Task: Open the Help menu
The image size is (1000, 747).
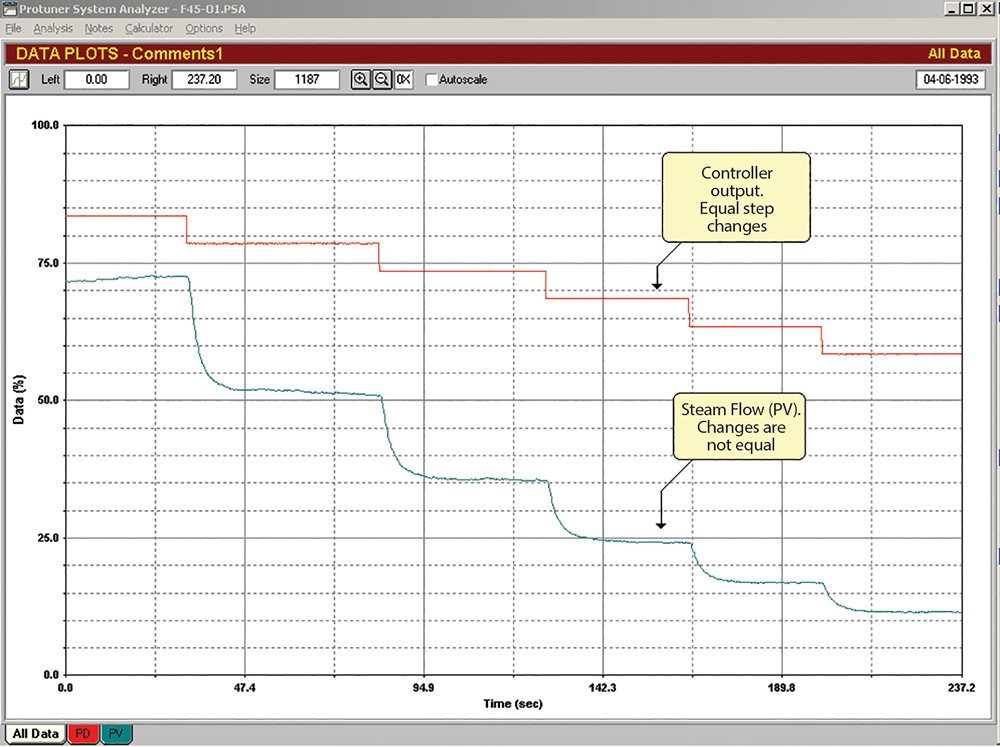Action: [245, 29]
